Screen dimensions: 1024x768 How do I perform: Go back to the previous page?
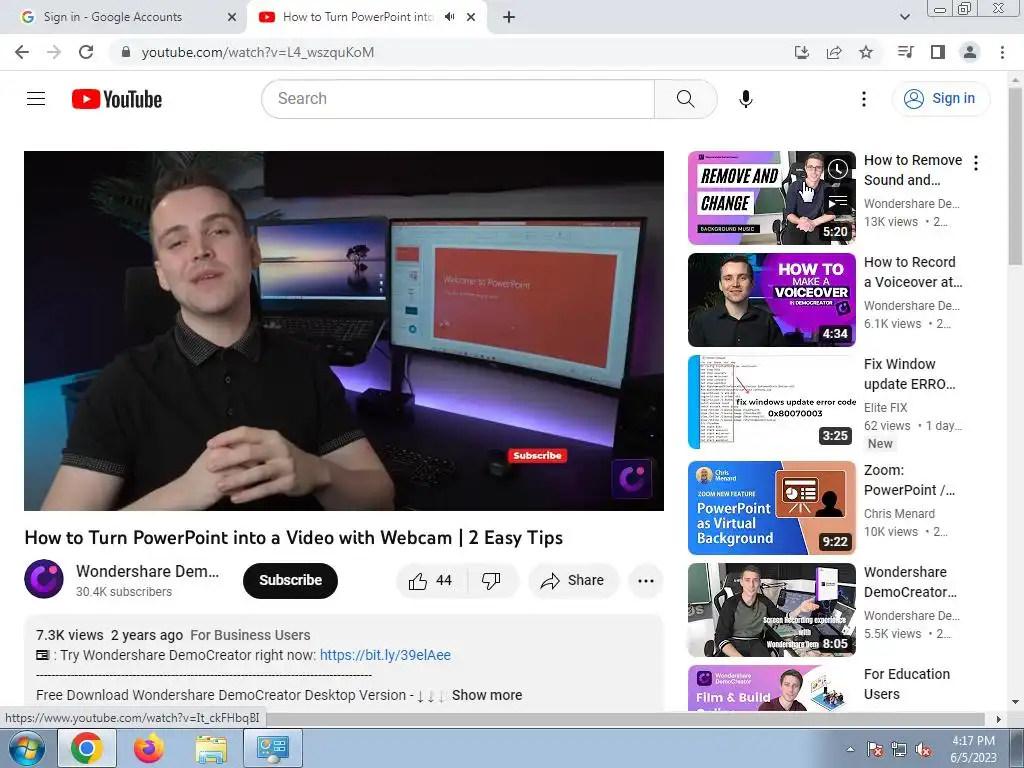[x=22, y=52]
